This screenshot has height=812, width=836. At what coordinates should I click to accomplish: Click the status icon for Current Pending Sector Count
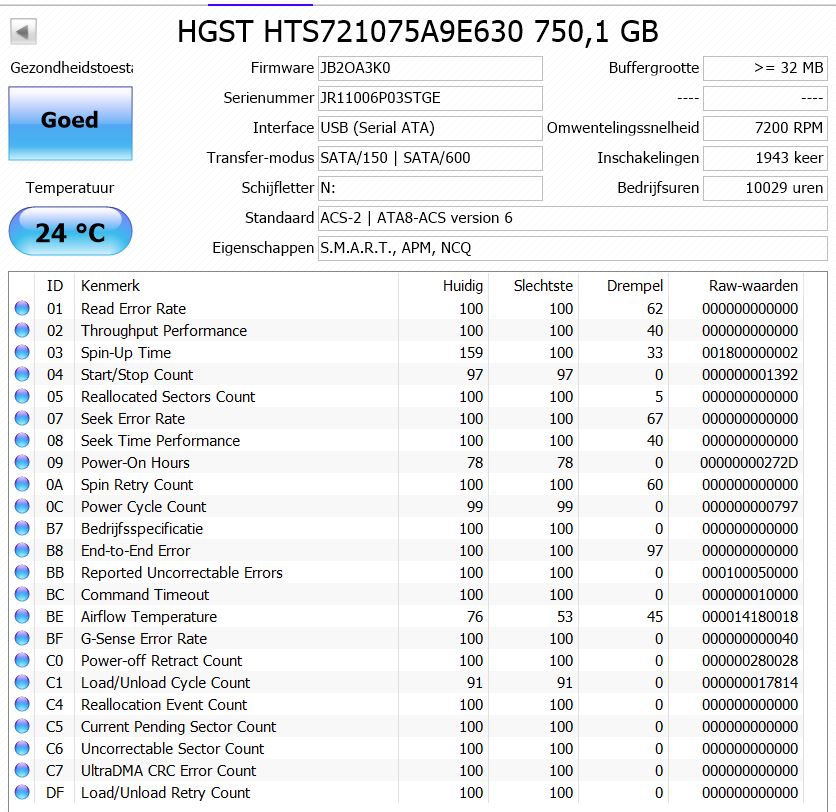pos(22,726)
